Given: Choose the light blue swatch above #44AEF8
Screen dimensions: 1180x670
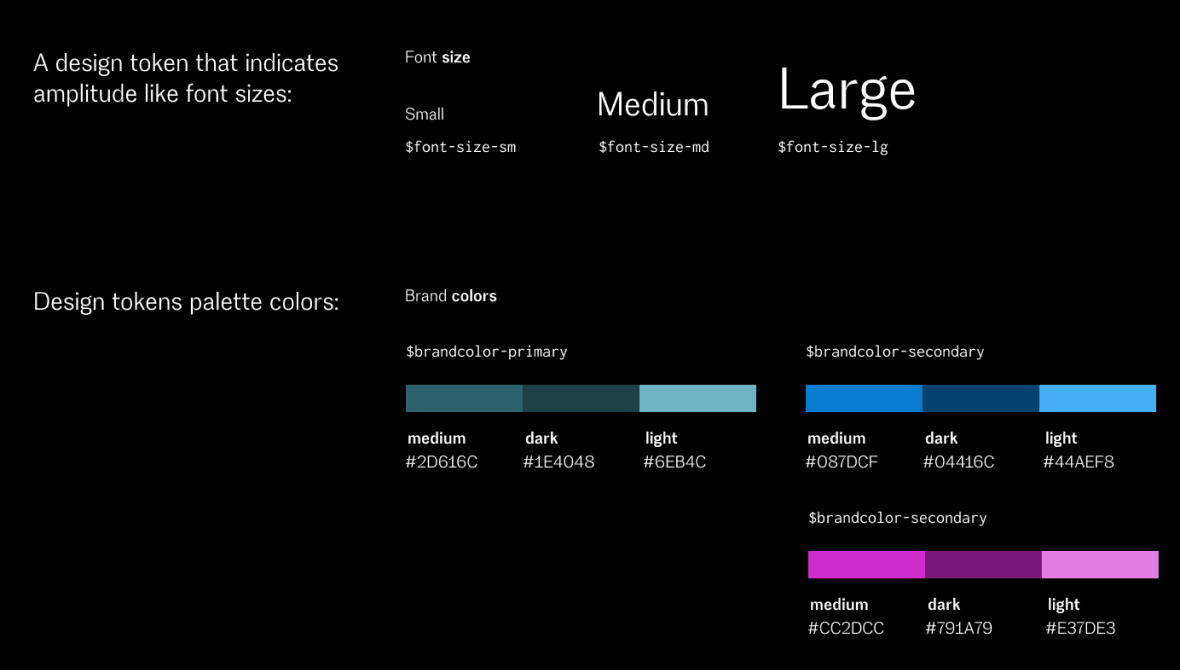Looking at the screenshot, I should click(1097, 398).
